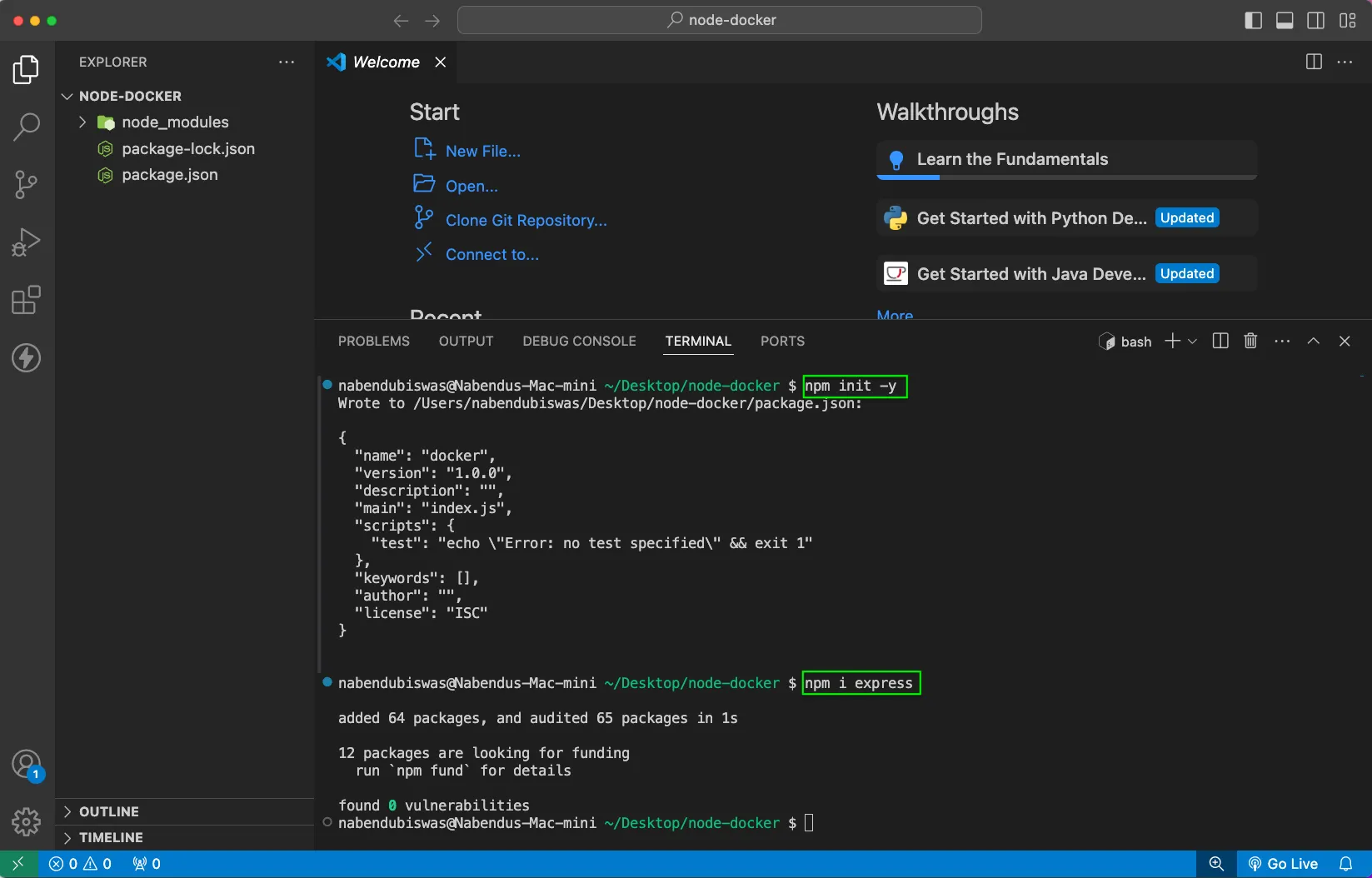Switch to the PORTS panel tab
The width and height of the screenshot is (1372, 878).
782,341
